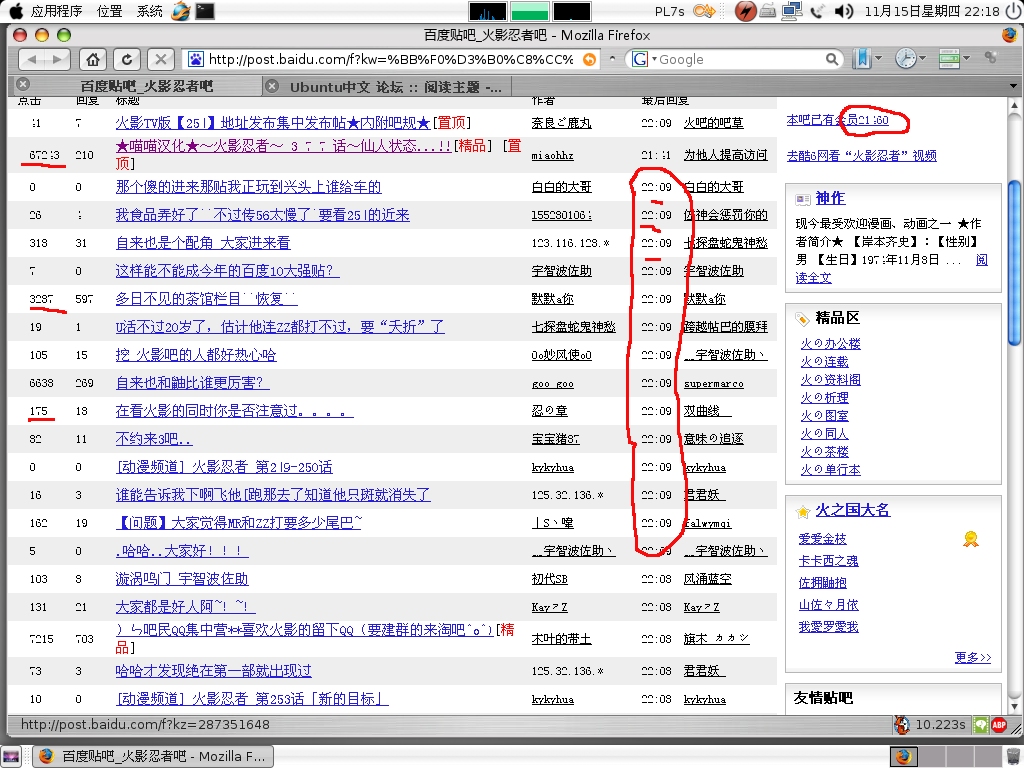Click the power button icon in top panel
The width and height of the screenshot is (1024, 768).
click(x=1013, y=11)
